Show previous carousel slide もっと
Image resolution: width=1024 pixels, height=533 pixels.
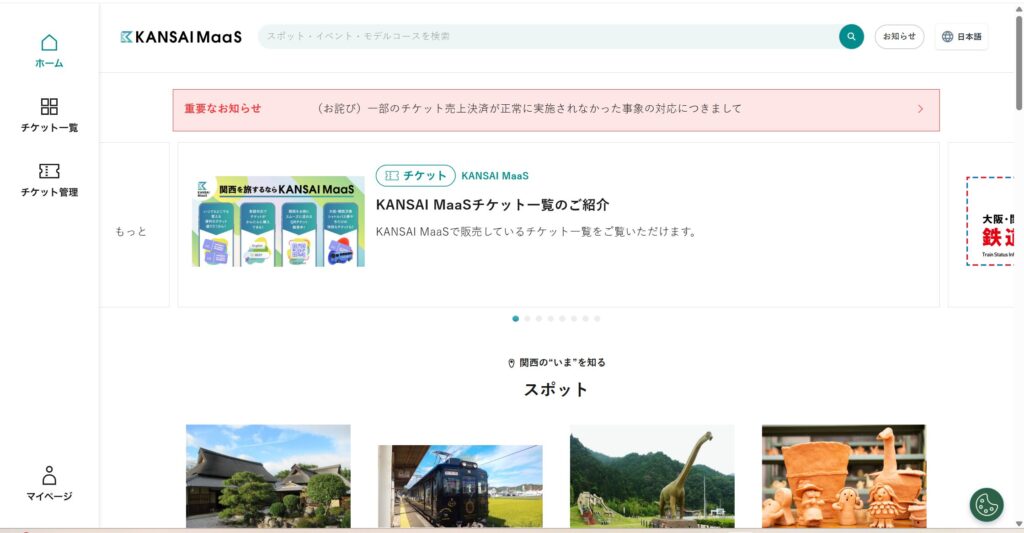coord(135,225)
